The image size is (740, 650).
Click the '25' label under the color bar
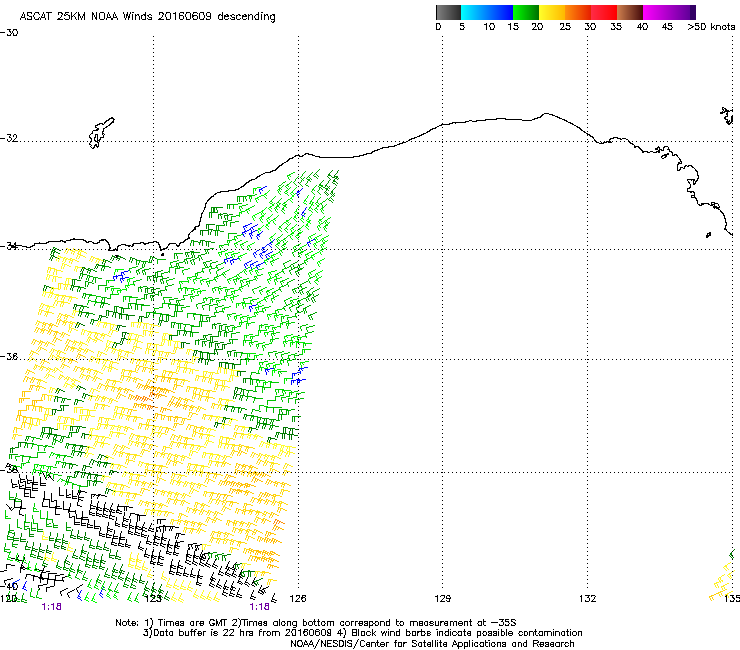[x=565, y=27]
